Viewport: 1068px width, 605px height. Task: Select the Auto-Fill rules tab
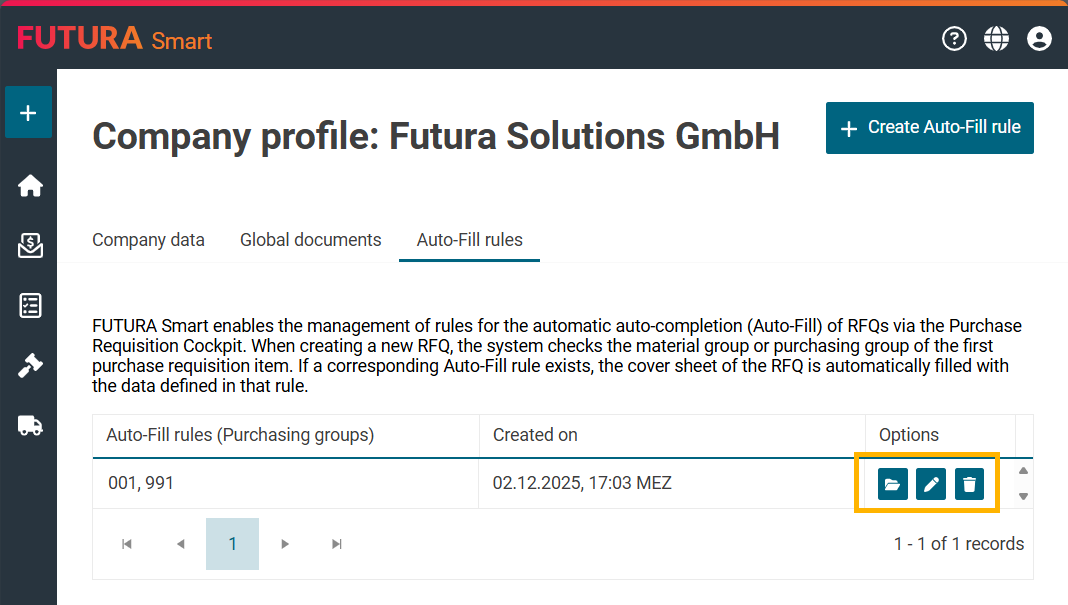coord(469,240)
